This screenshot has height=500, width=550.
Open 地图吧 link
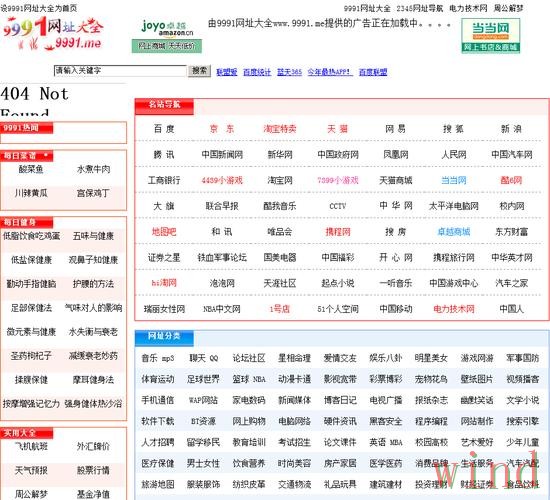coord(164,232)
